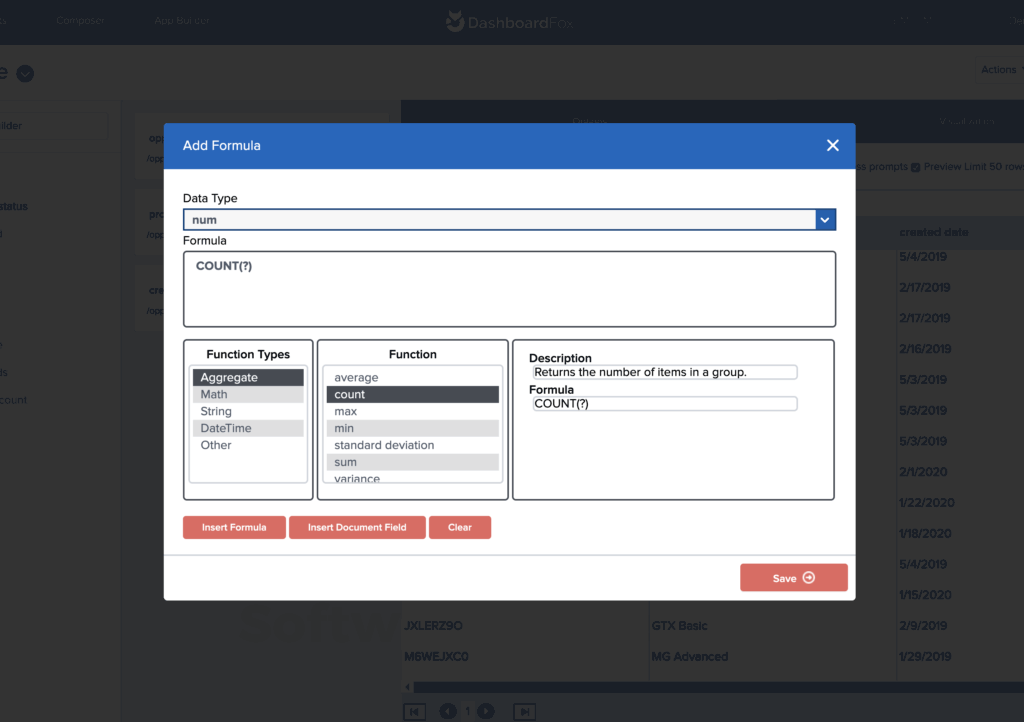Click the DashboardFox fox logo
Viewport: 1024px width, 722px height.
pyautogui.click(x=455, y=21)
